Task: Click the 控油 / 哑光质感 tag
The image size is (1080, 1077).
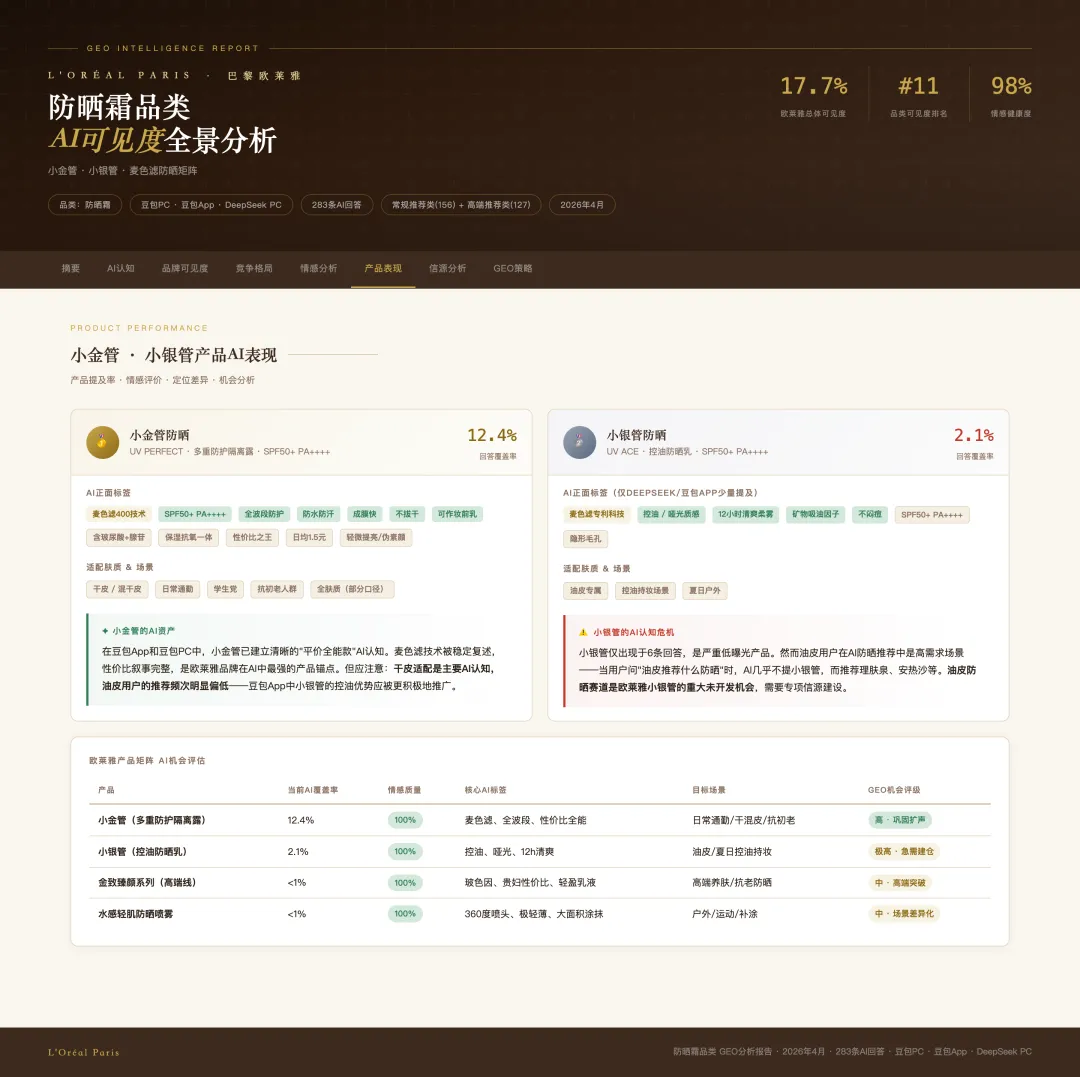Action: [x=671, y=514]
